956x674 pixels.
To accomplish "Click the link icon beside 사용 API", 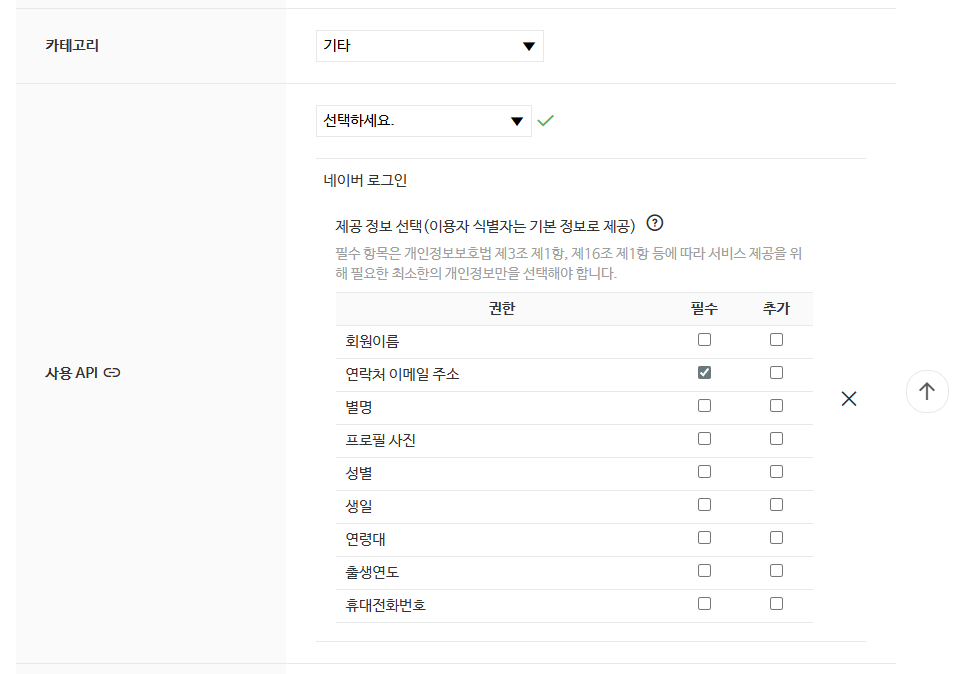I will 112,373.
